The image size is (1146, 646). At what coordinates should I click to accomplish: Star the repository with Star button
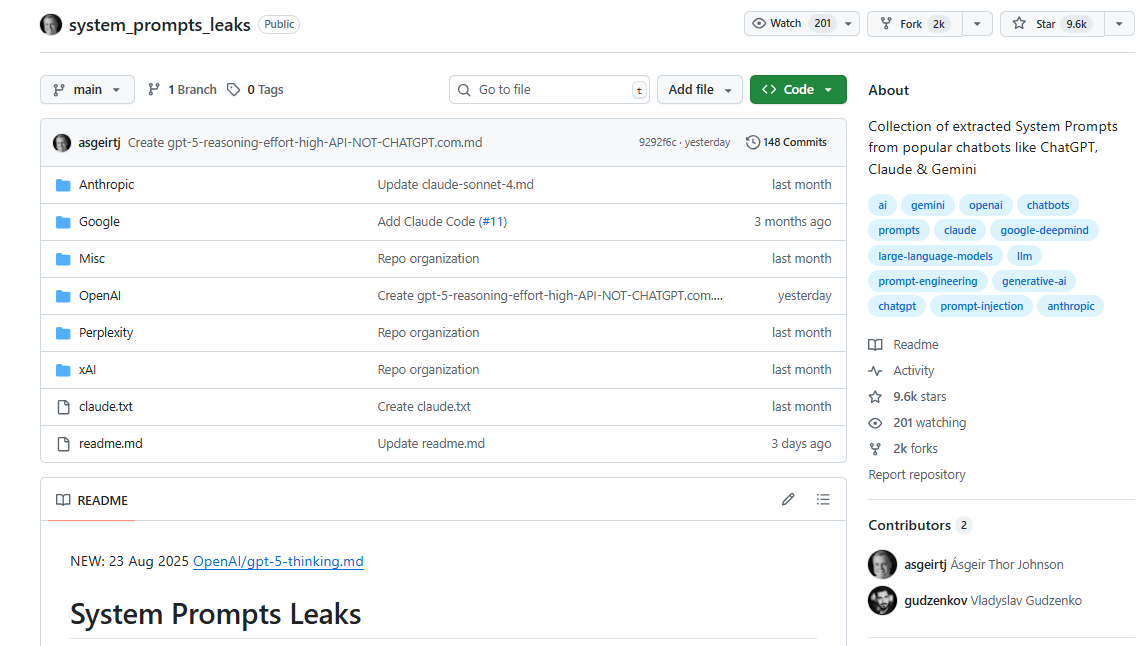(x=1052, y=24)
